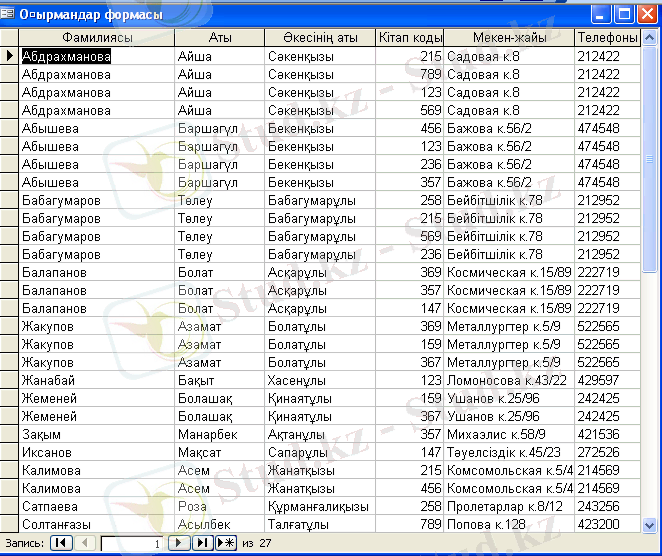Go to the previous record
Screen dimensions: 662x556
pos(86,543)
